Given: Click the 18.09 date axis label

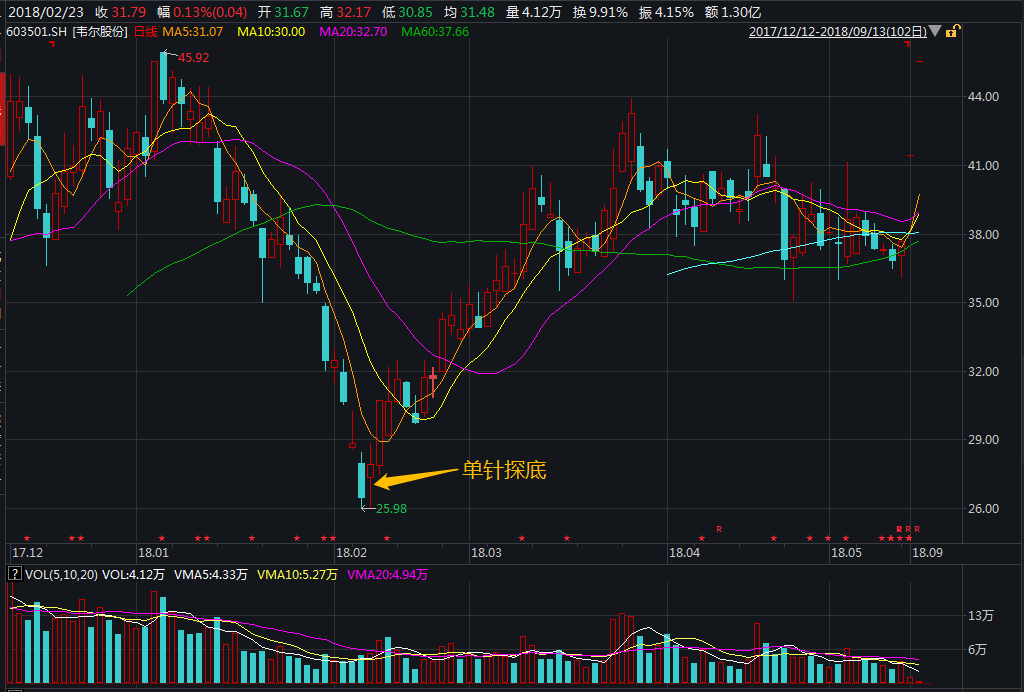Looking at the screenshot, I should (x=927, y=553).
